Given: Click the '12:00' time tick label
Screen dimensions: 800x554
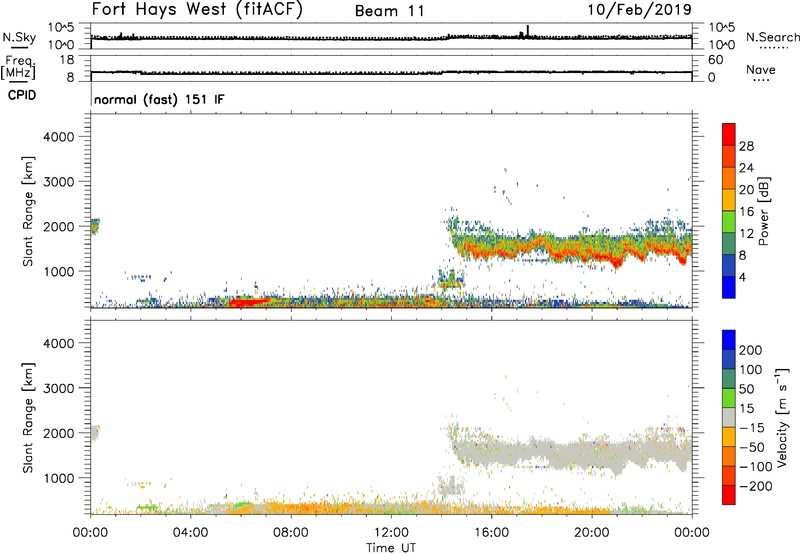Looking at the screenshot, I should click(391, 533).
